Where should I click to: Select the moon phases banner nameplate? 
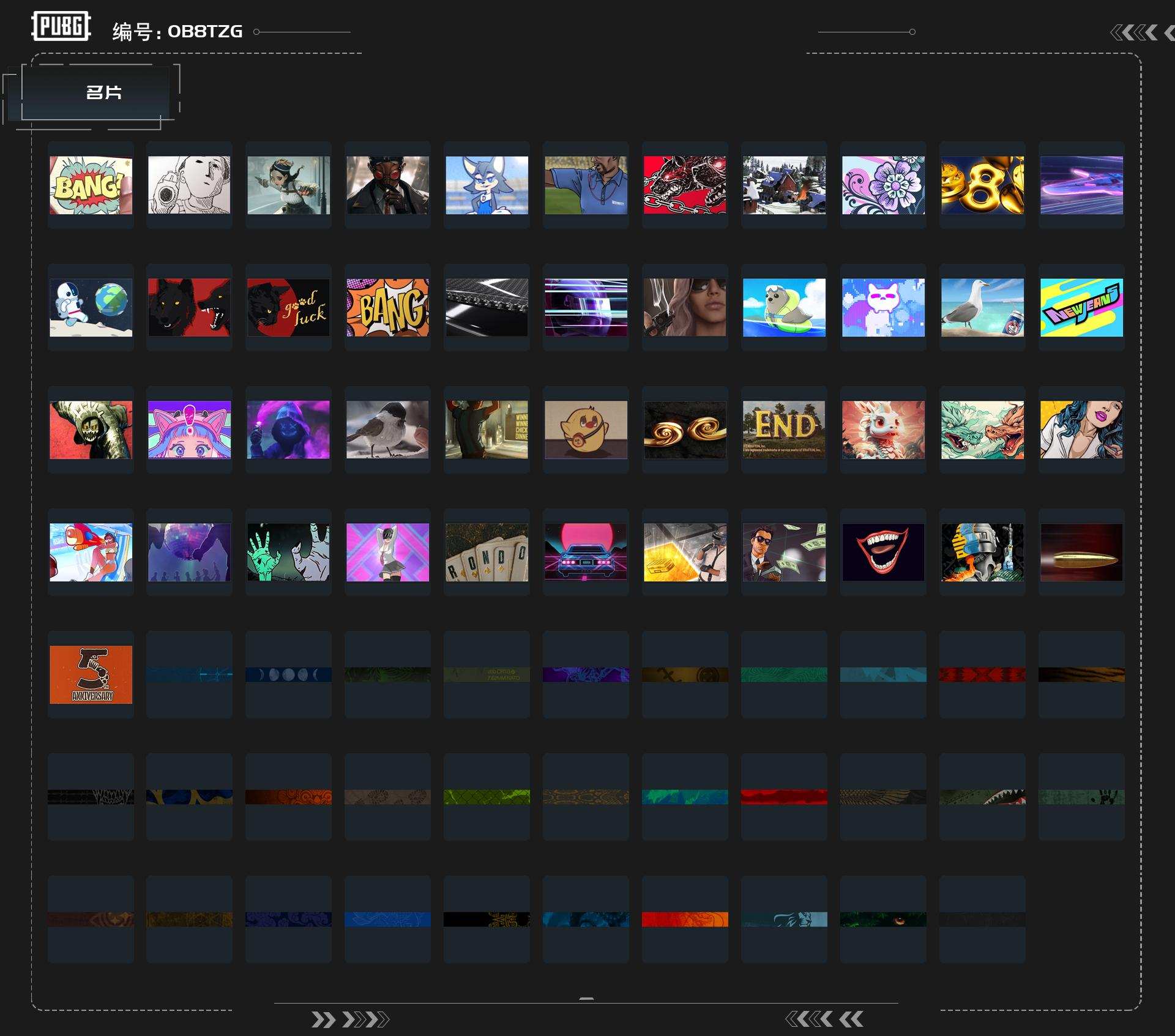tap(288, 674)
